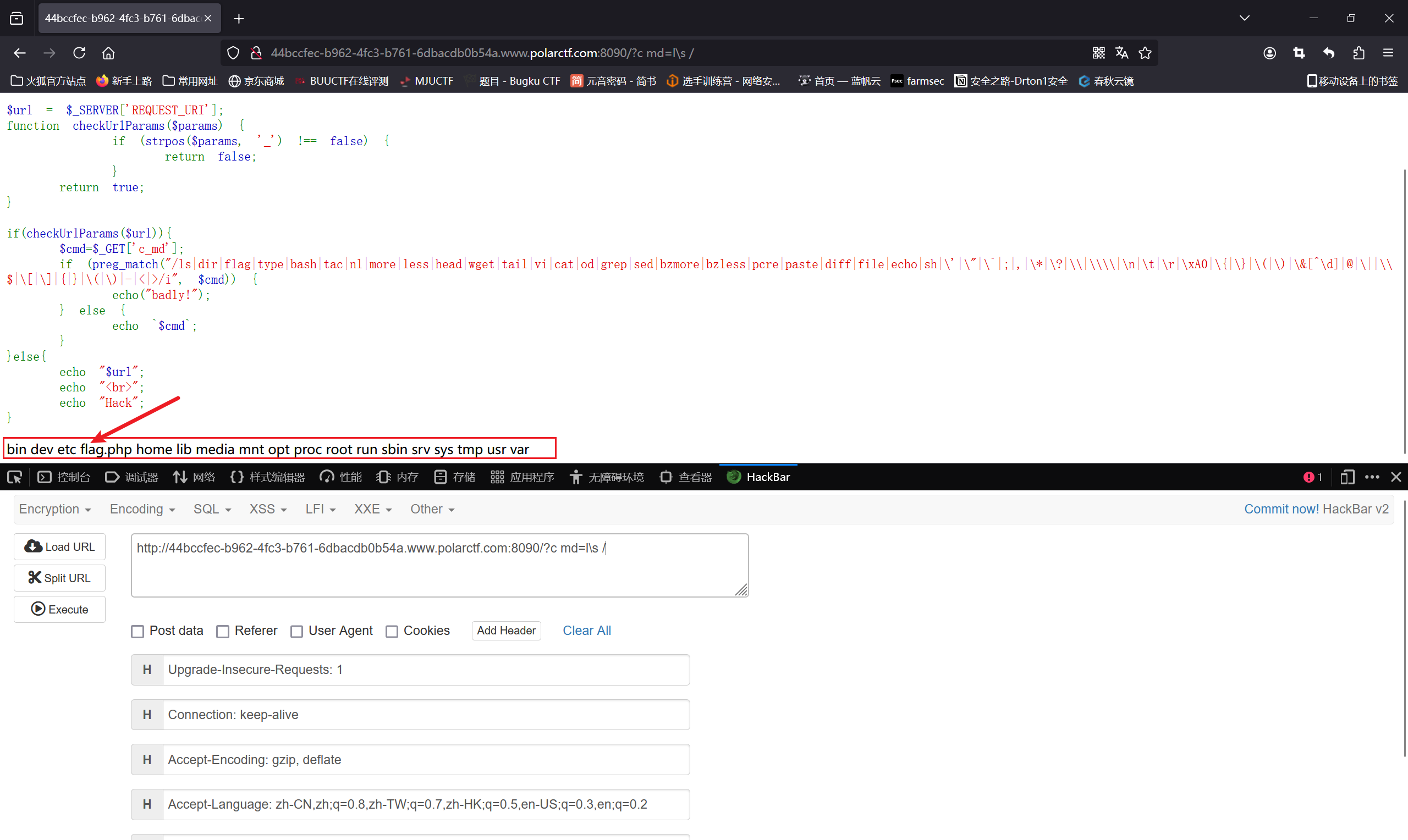Toggle responsive design mode icon
The height and width of the screenshot is (840, 1408).
[1347, 477]
